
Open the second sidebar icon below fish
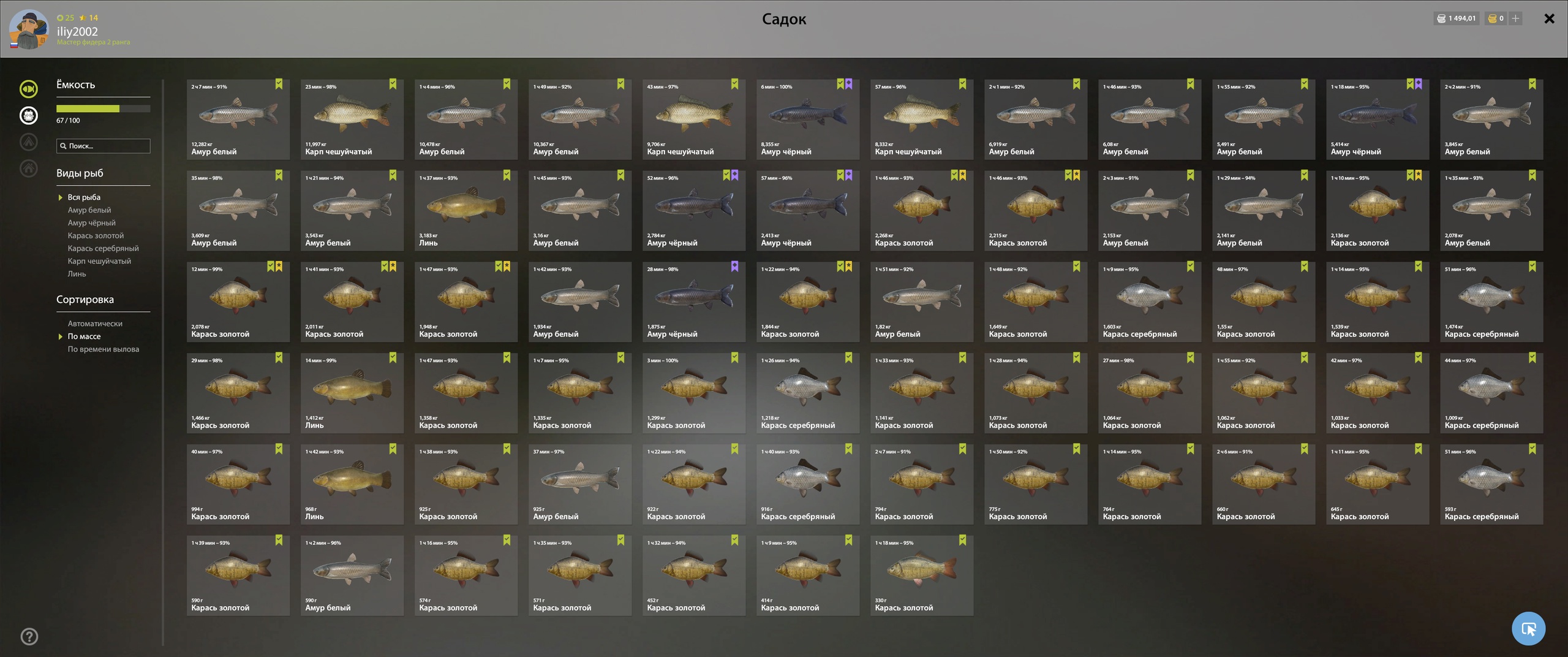tap(29, 115)
